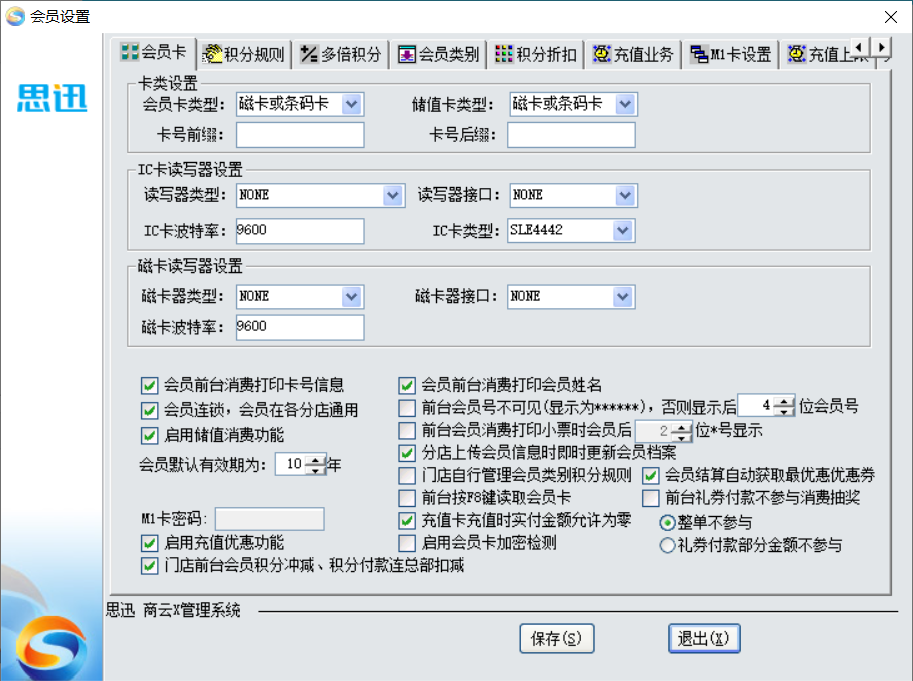The image size is (913, 681).
Task: Click the 会员卡 tab icon
Action: click(x=129, y=53)
